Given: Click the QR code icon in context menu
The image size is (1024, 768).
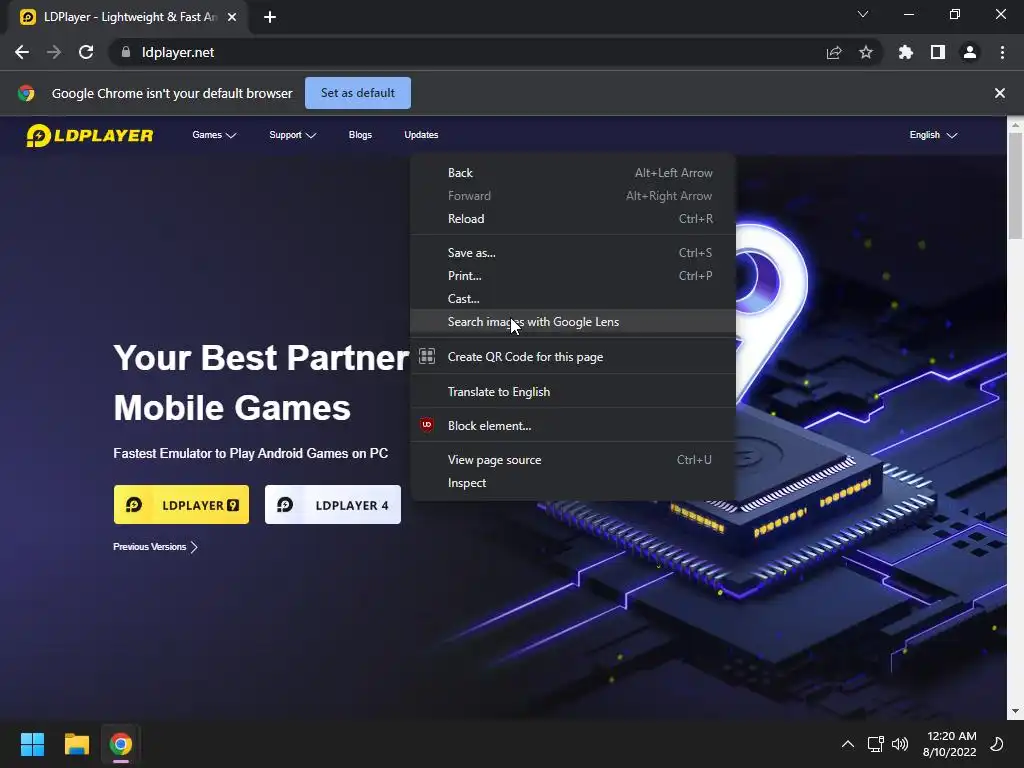Looking at the screenshot, I should coord(427,356).
